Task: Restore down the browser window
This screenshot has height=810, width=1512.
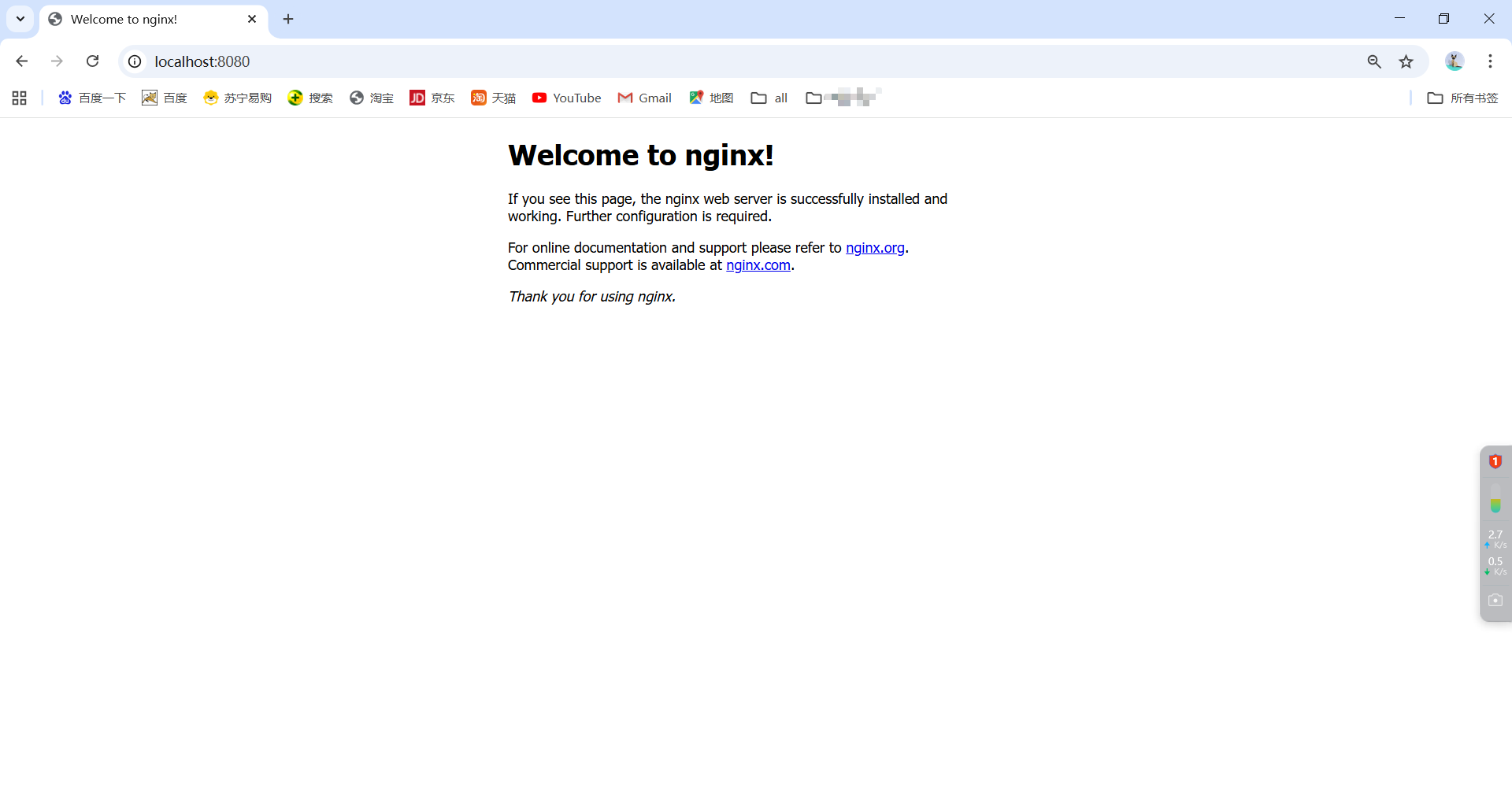Action: coord(1443,19)
